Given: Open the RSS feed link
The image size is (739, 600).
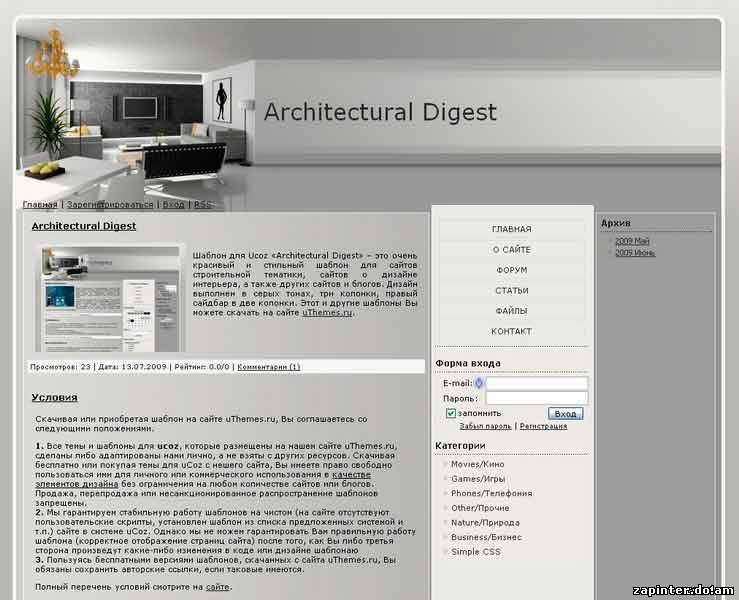Looking at the screenshot, I should (203, 205).
